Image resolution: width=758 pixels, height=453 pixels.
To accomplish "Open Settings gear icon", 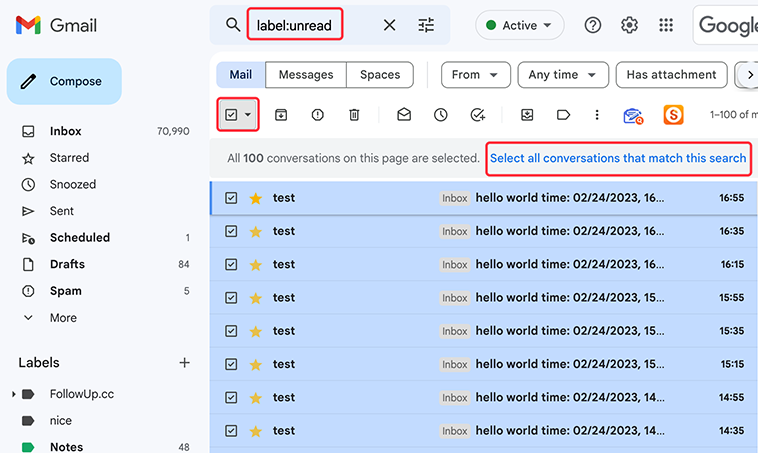I will point(629,25).
